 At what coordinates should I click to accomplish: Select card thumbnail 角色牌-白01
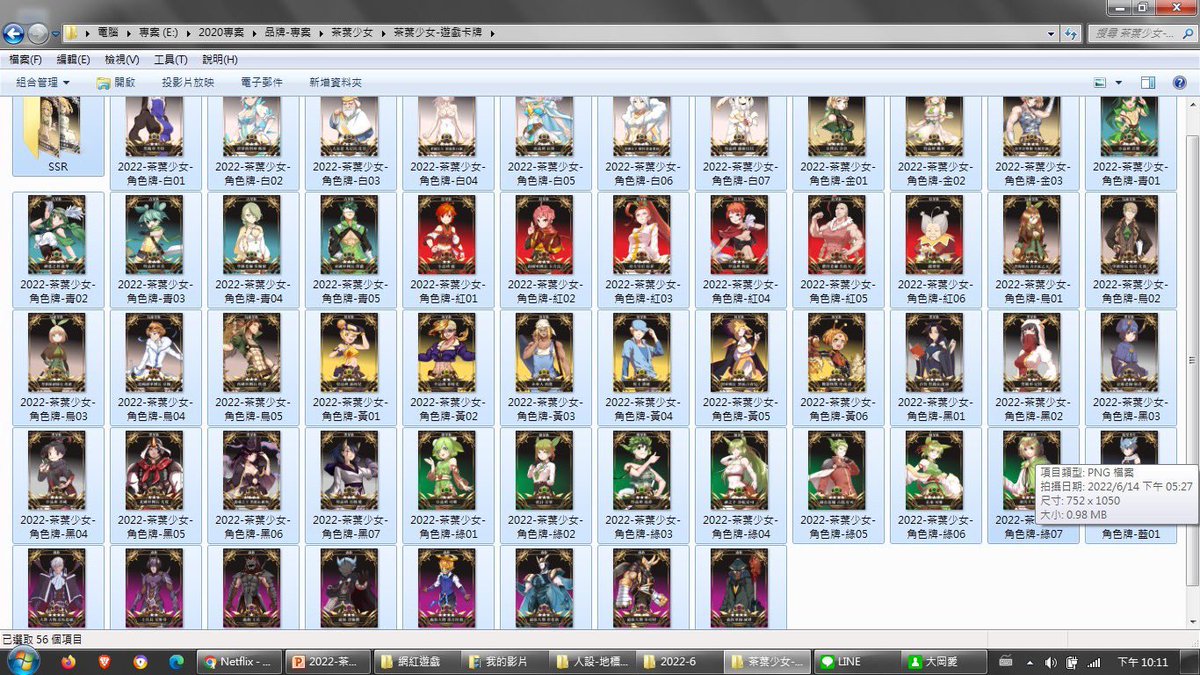pos(154,125)
